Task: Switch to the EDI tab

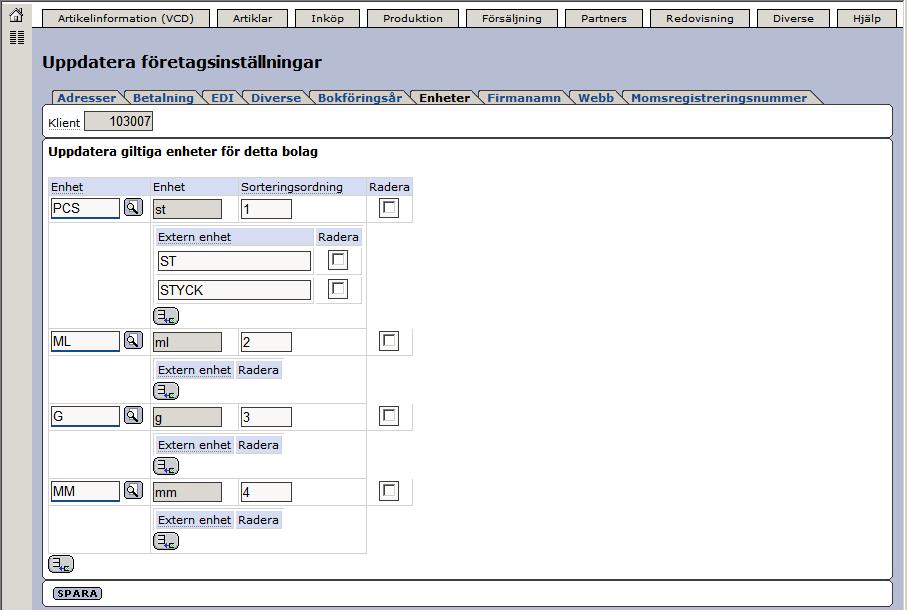Action: (223, 98)
